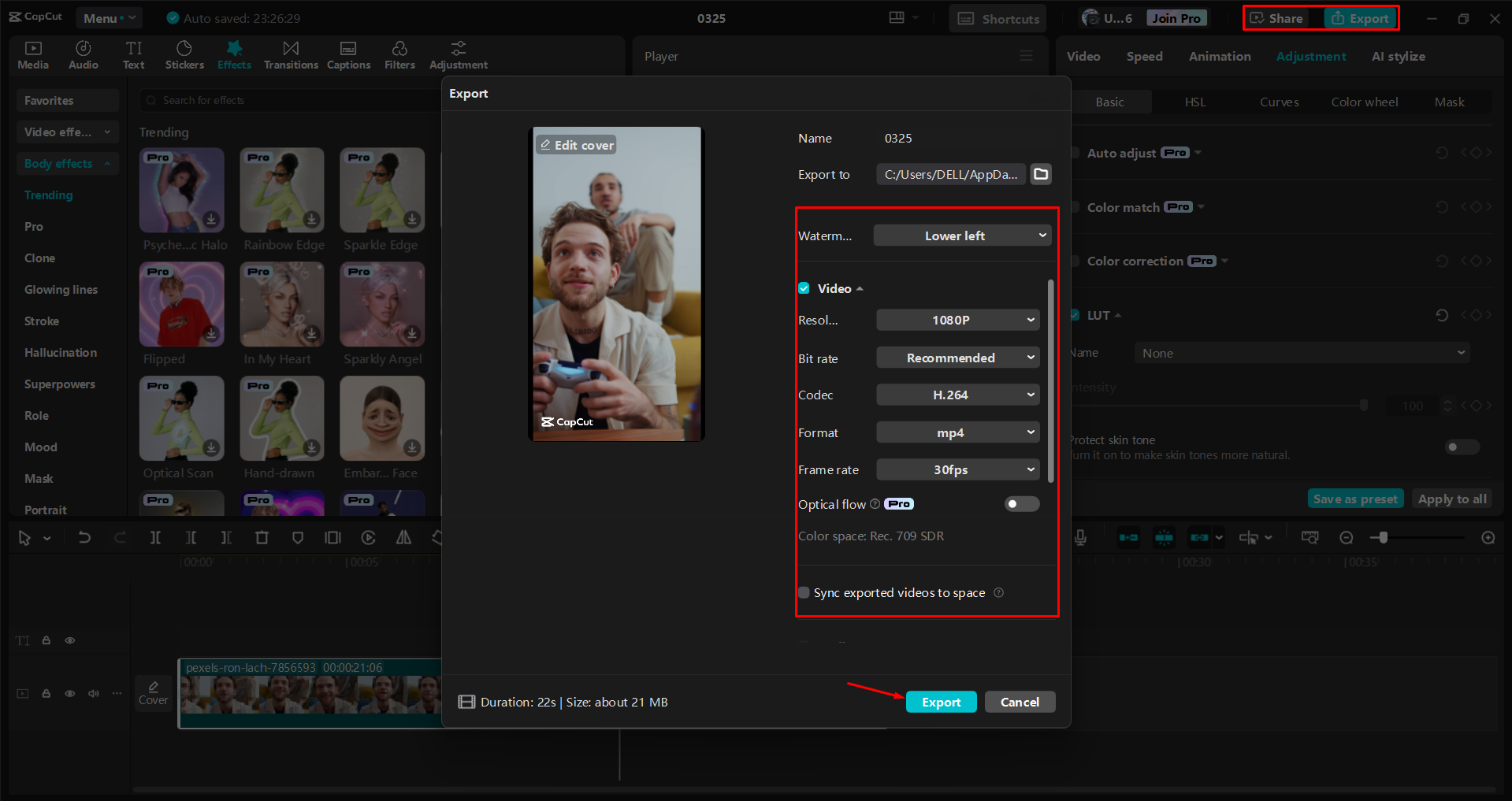Enable the Optical flow toggle

click(1021, 504)
